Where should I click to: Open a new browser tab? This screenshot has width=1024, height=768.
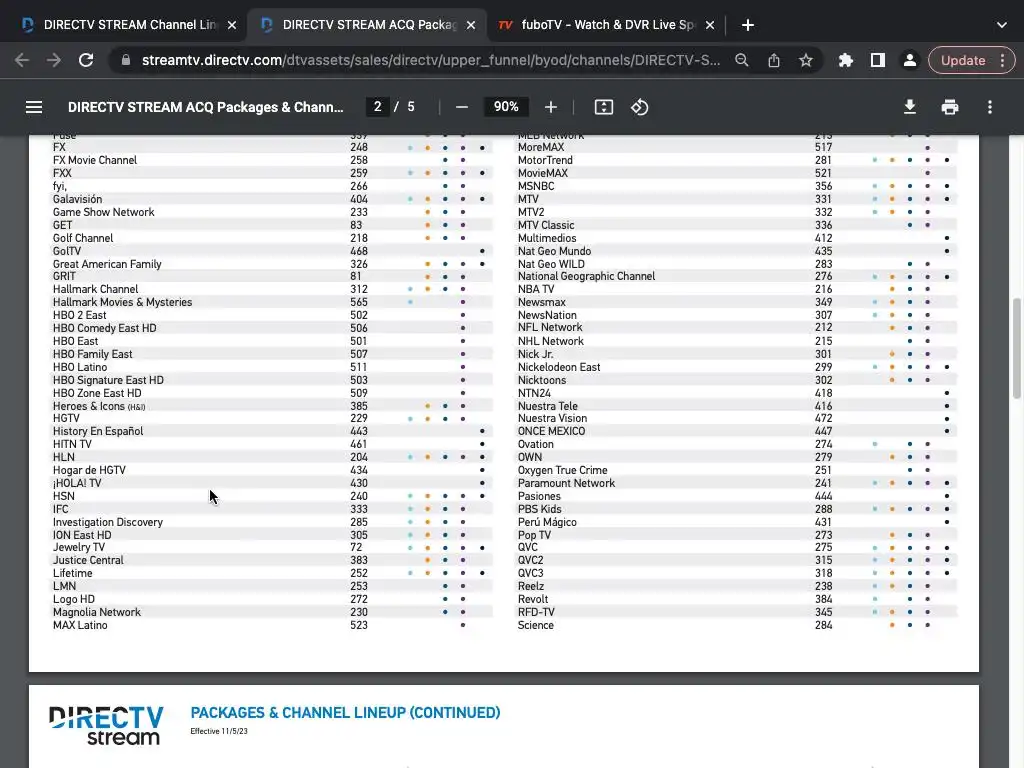748,25
